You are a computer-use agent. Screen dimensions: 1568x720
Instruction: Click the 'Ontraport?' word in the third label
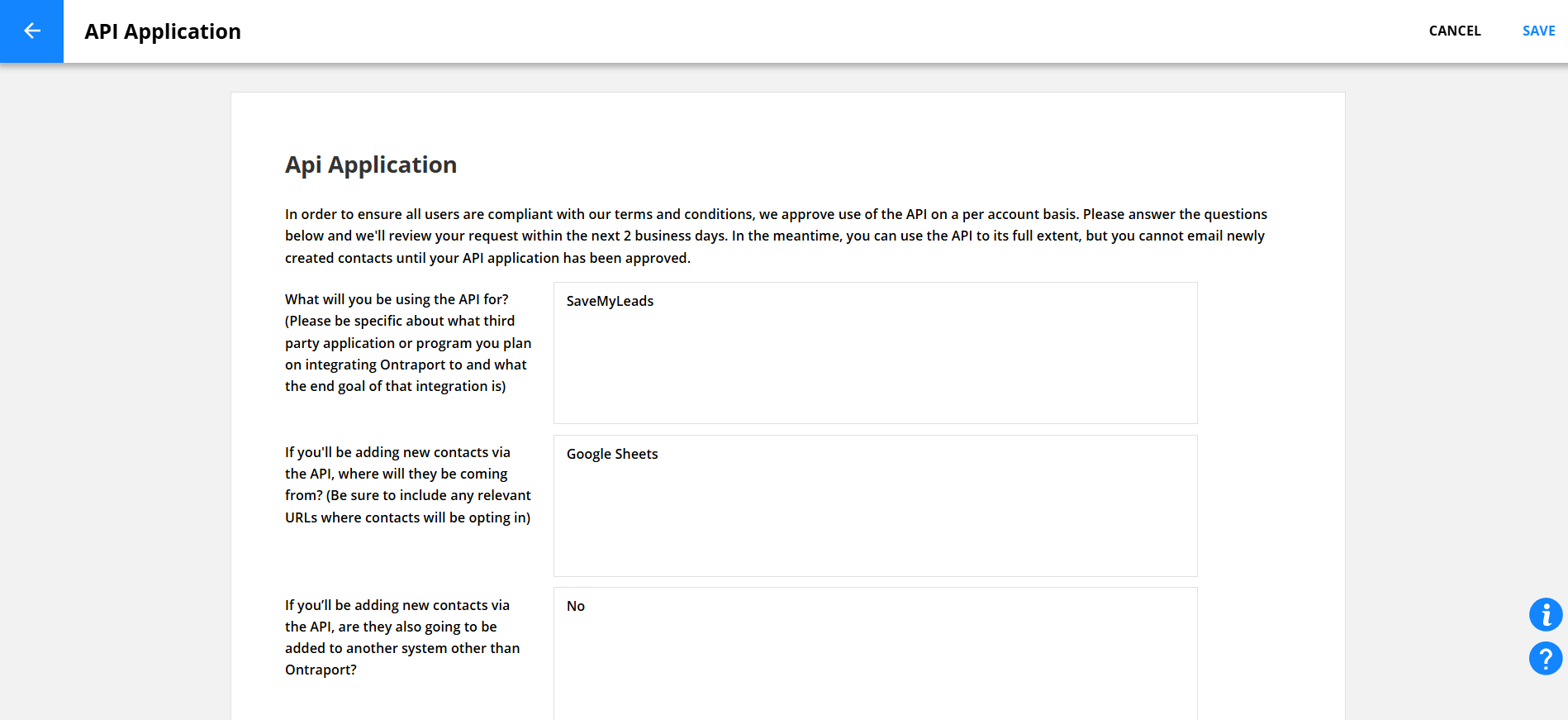tap(321, 670)
